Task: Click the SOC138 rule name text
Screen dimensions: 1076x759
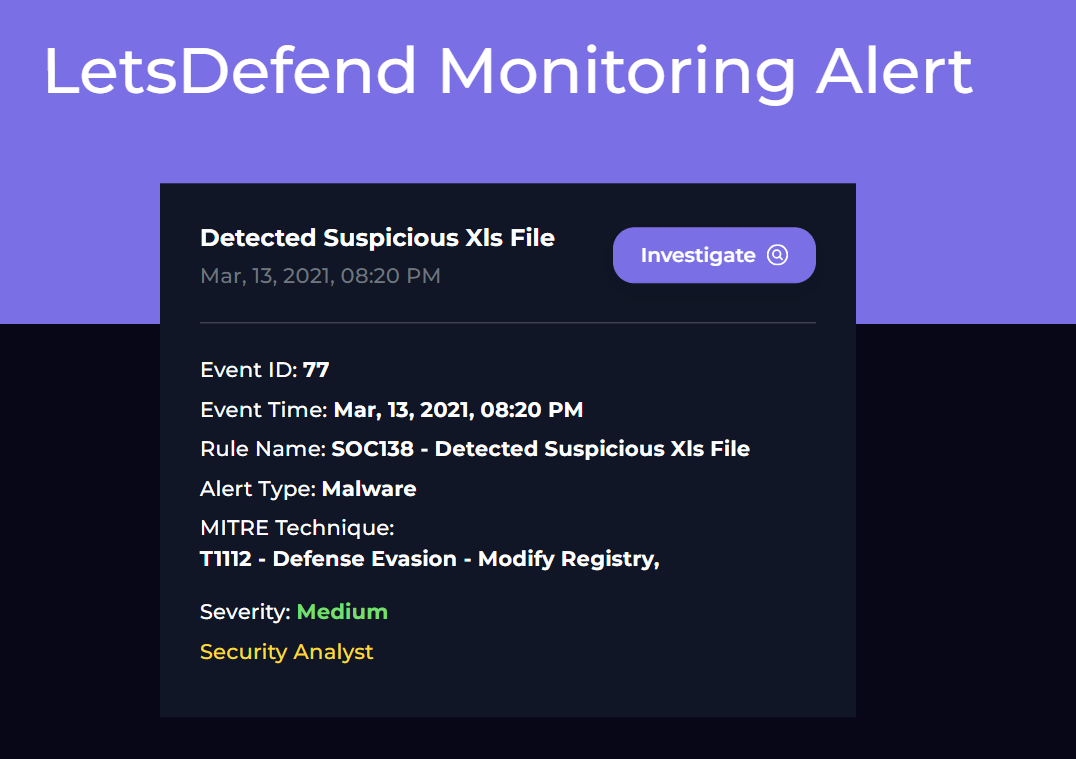Action: [541, 449]
